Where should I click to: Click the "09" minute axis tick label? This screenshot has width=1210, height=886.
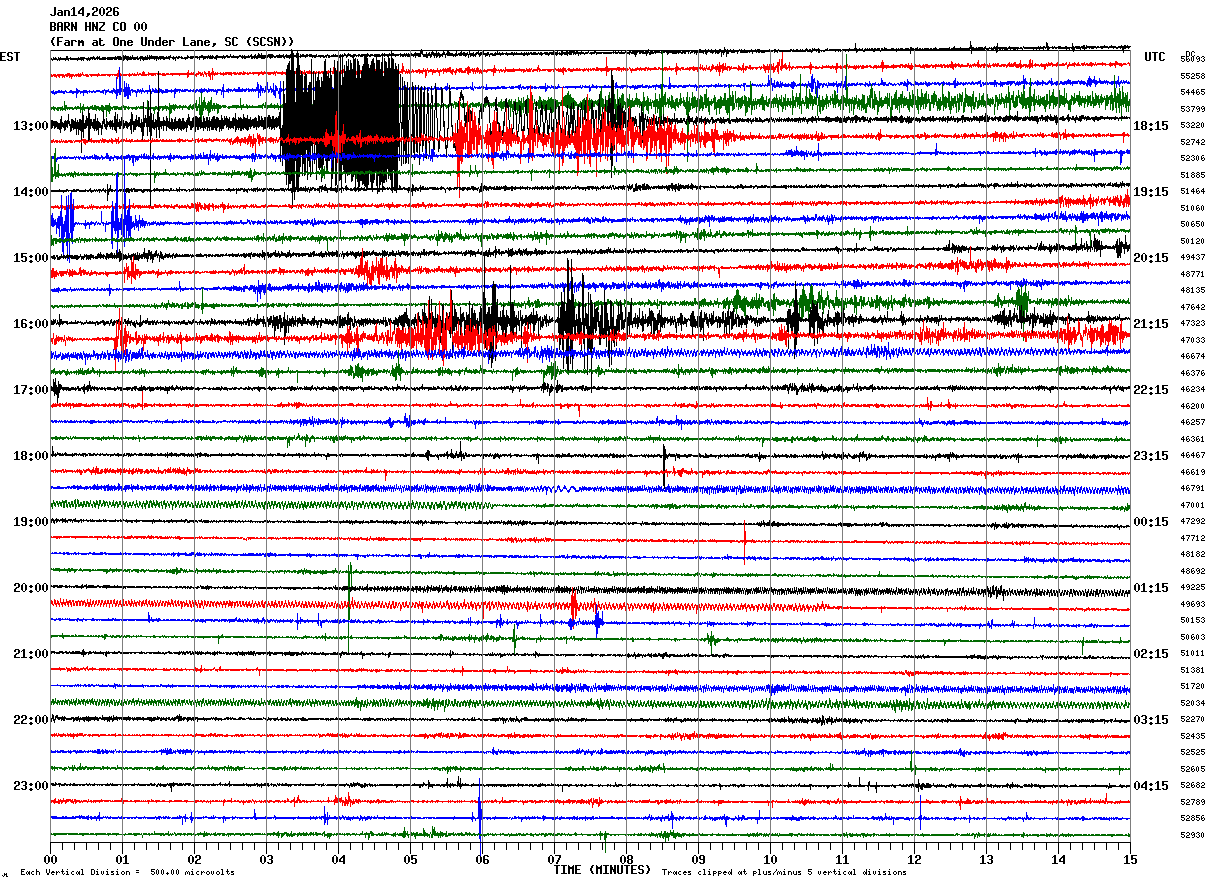698,859
